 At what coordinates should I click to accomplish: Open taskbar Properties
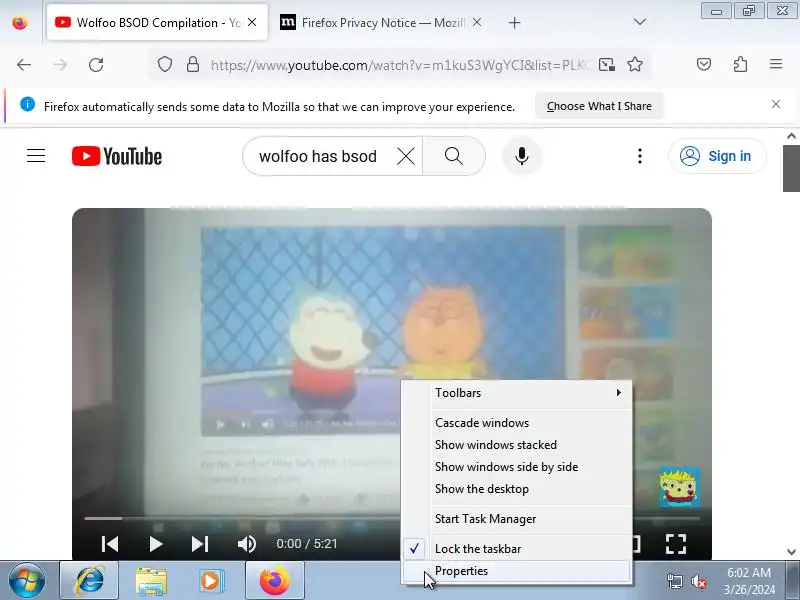[517, 571]
